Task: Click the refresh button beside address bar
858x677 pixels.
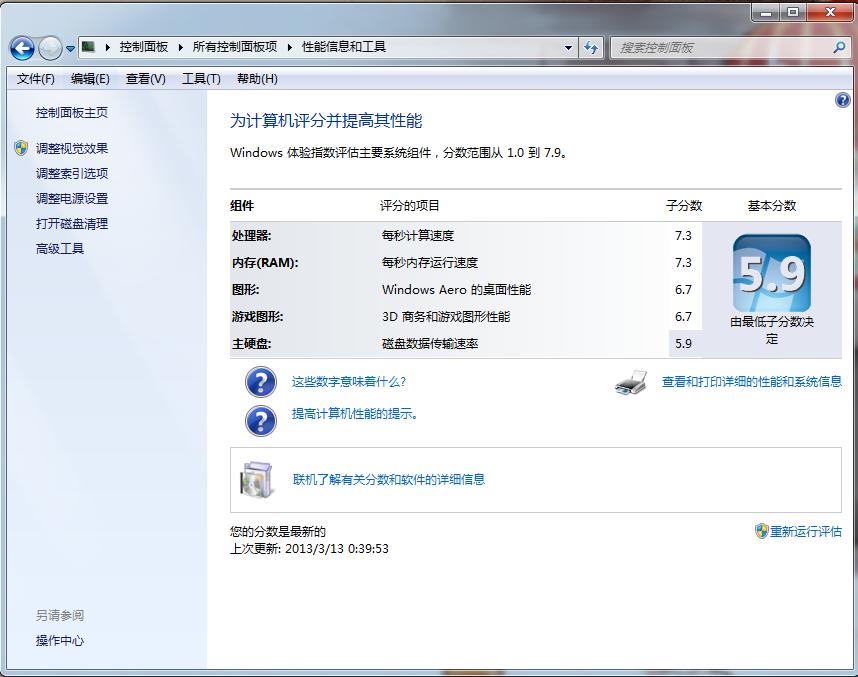Action: [591, 48]
